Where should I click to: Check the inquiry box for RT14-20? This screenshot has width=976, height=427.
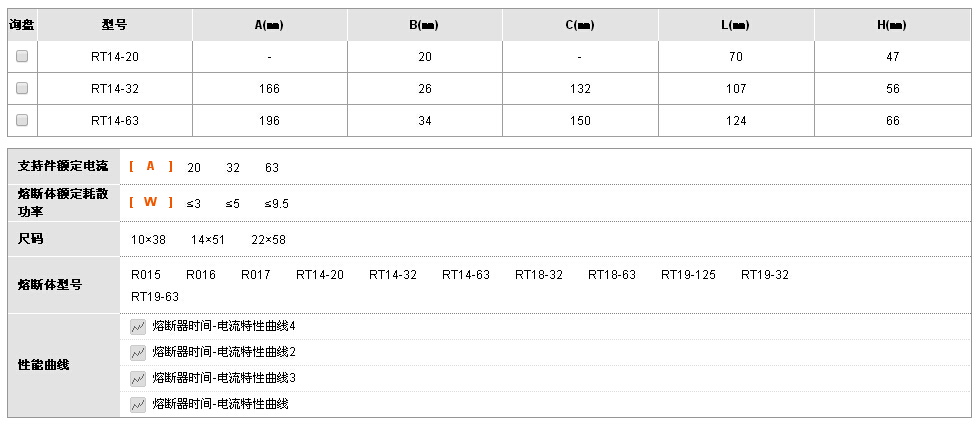coord(22,56)
